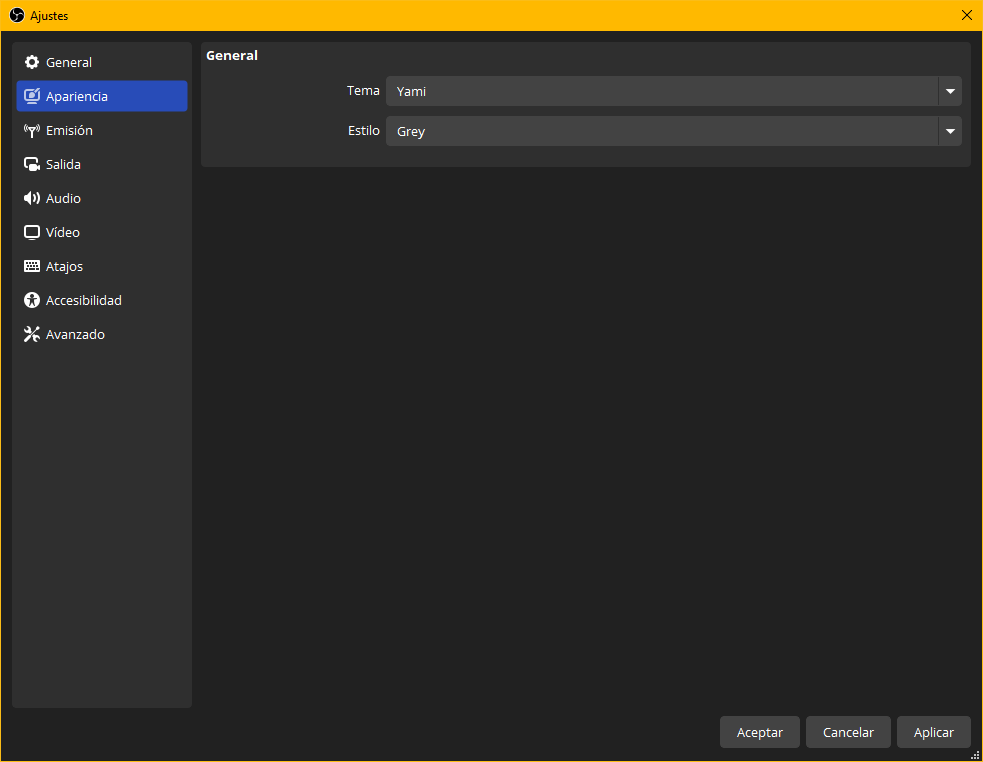Viewport: 983px width, 762px height.
Task: Click the Estilo label
Action: point(364,130)
